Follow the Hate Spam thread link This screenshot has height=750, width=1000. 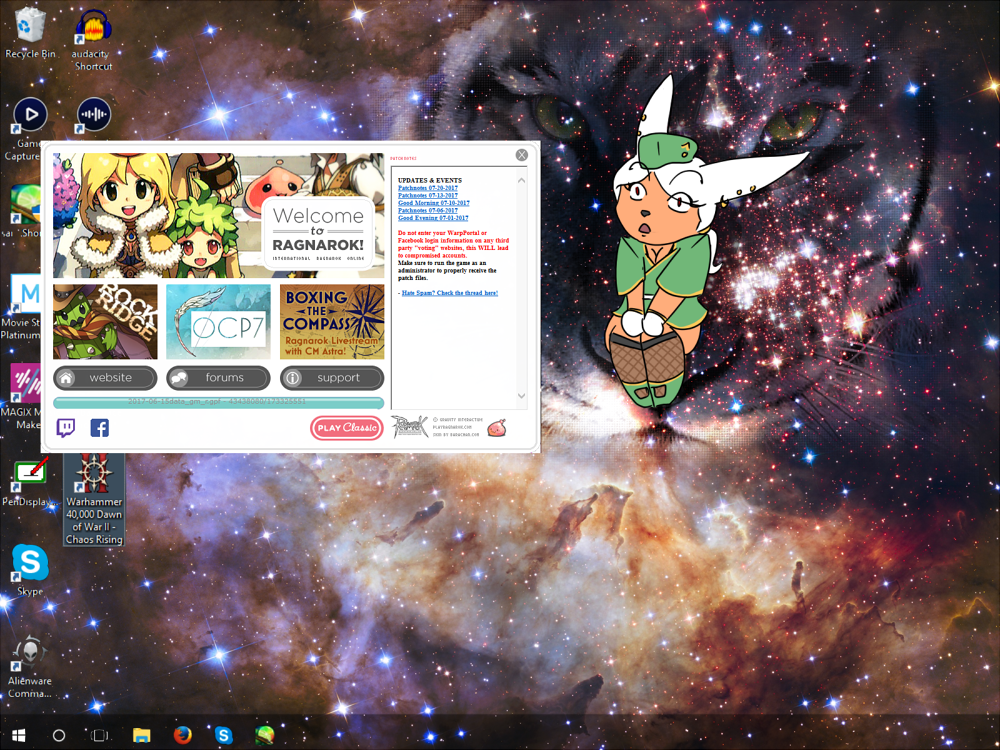[x=449, y=293]
